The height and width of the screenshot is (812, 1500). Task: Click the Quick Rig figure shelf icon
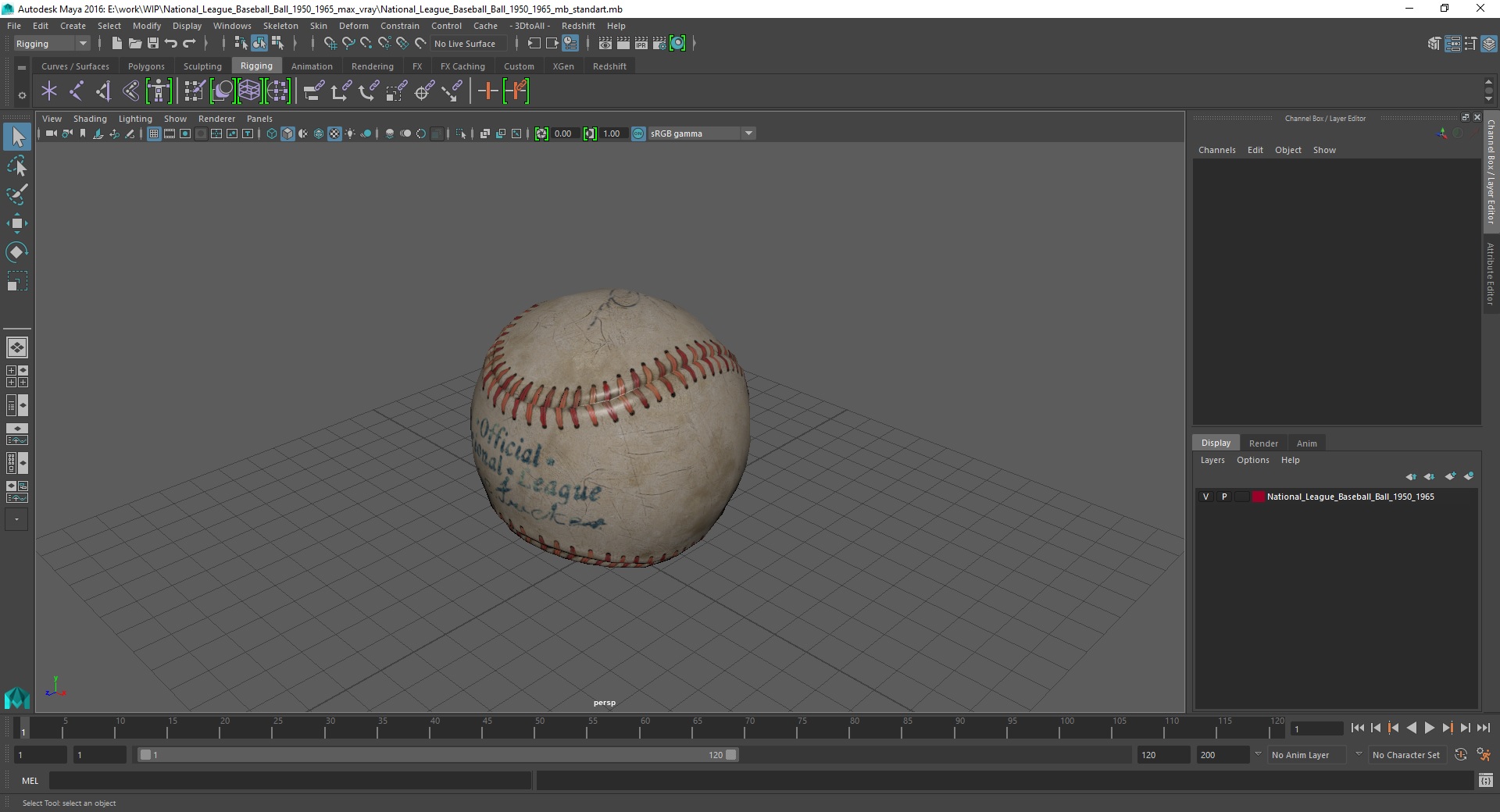coord(159,91)
